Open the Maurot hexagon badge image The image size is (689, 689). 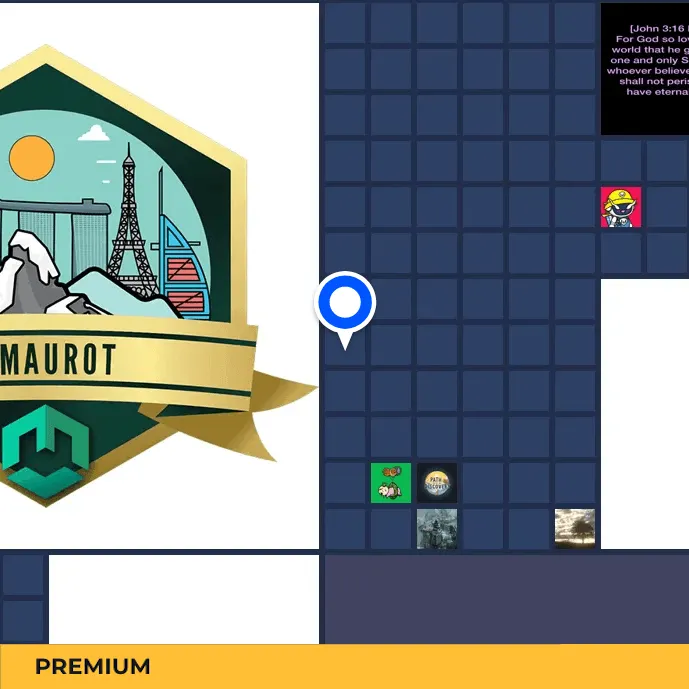(x=160, y=276)
